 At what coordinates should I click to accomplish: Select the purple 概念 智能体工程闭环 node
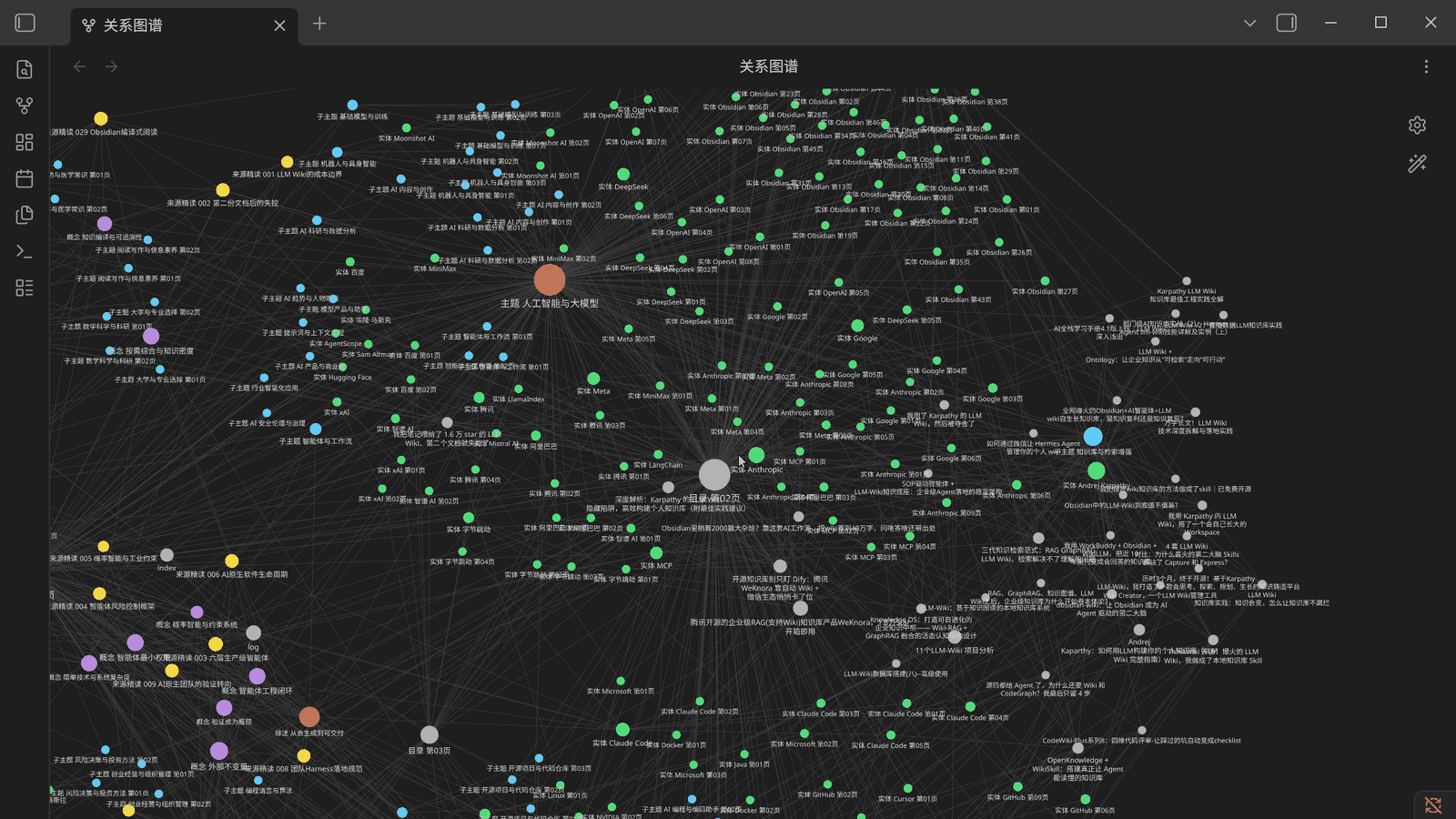click(258, 676)
